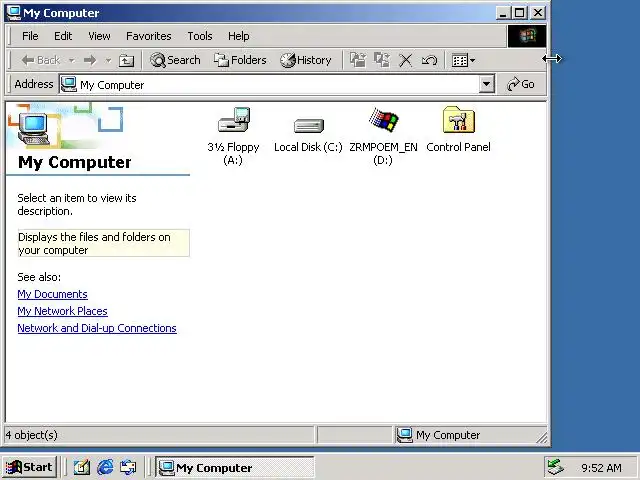This screenshot has width=640, height=480.
Task: Open the Help menu
Action: click(238, 36)
